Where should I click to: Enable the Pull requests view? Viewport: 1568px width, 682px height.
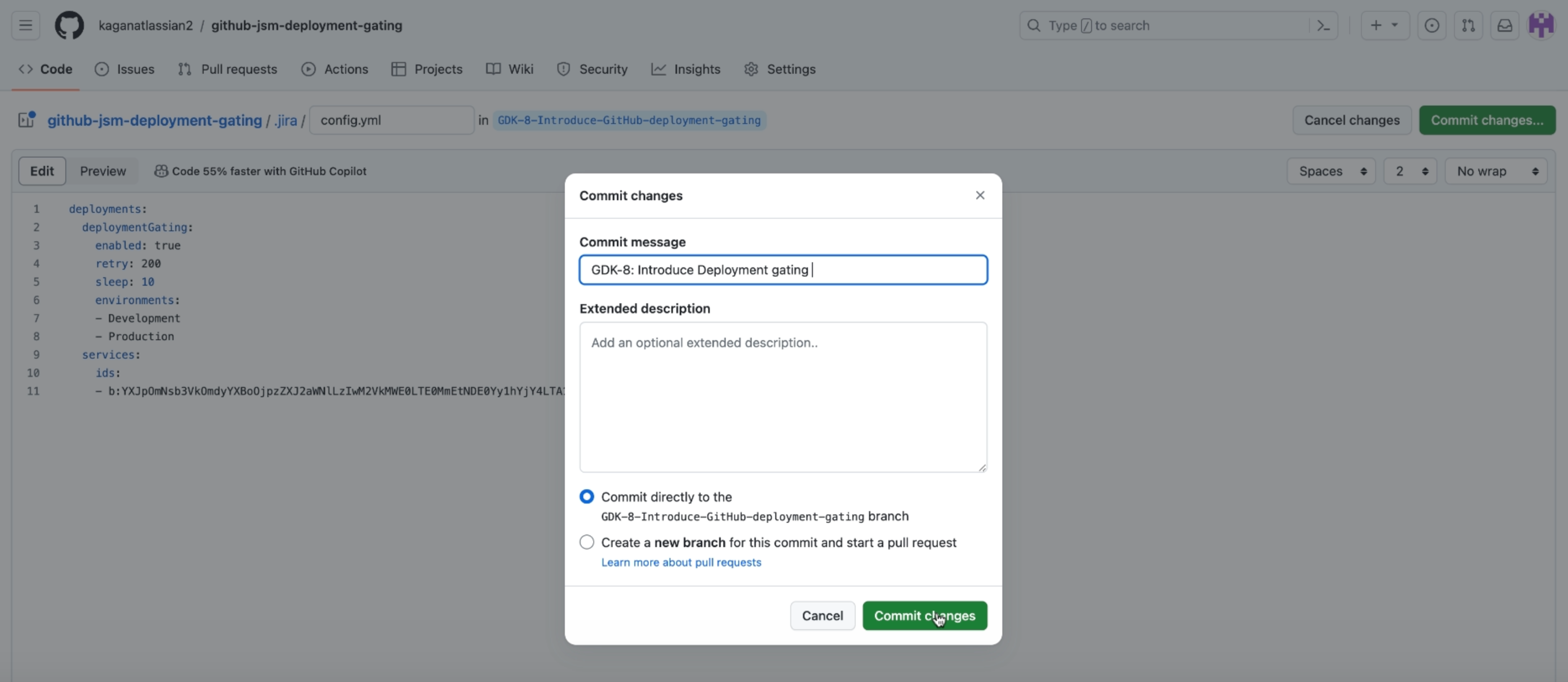click(x=227, y=69)
